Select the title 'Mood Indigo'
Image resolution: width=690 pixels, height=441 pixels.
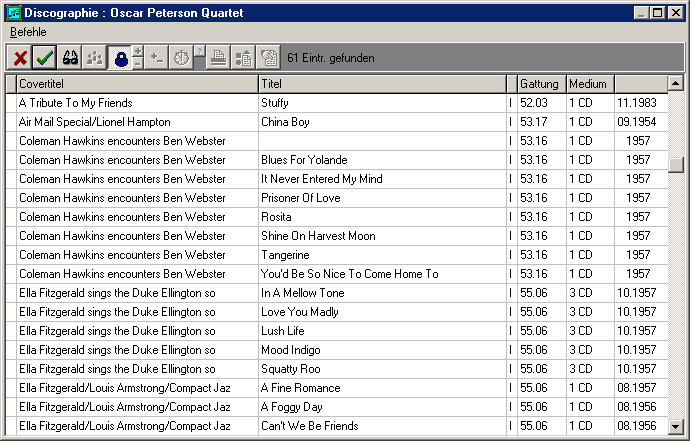pos(290,350)
